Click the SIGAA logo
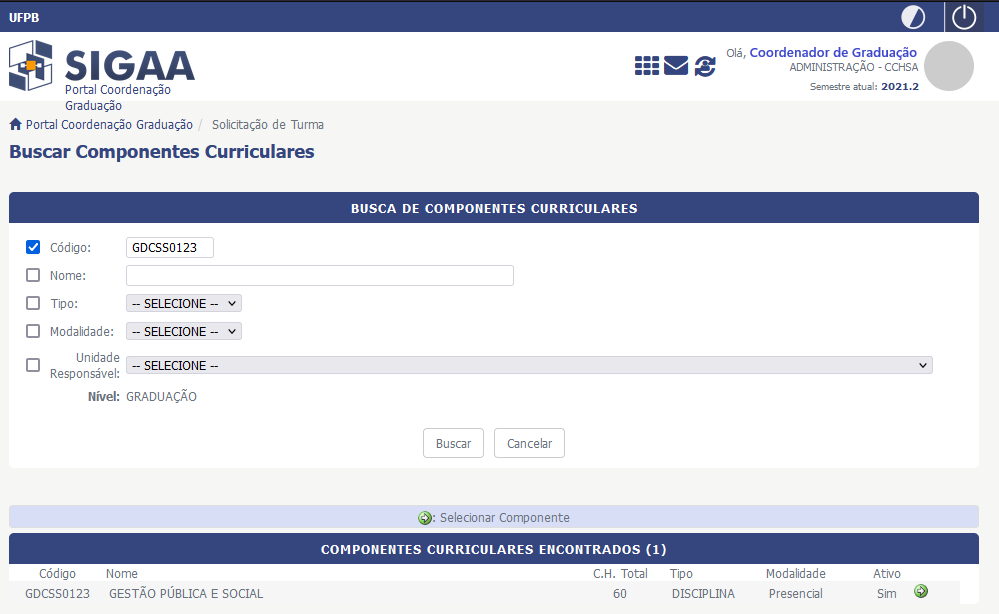The width and height of the screenshot is (999, 614). coord(102,66)
